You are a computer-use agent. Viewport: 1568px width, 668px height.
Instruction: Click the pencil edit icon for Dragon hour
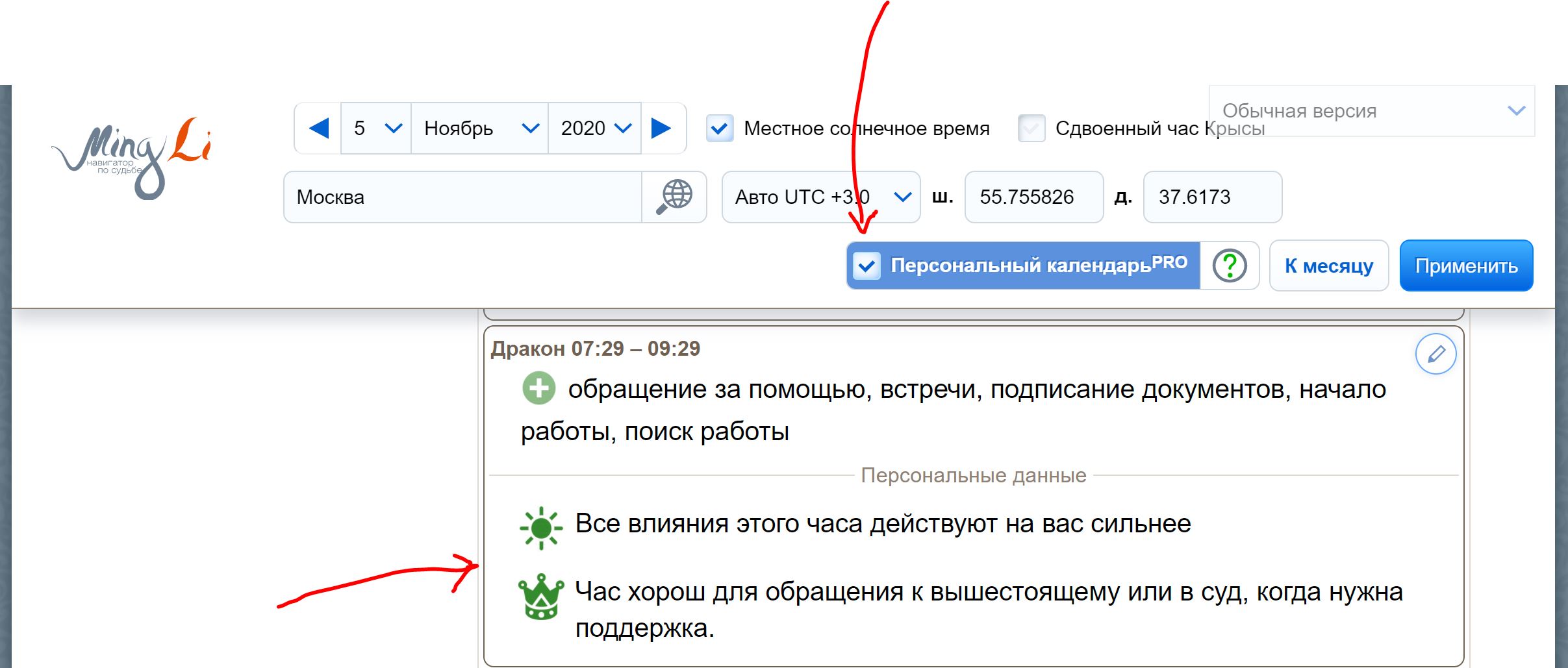(x=1435, y=354)
